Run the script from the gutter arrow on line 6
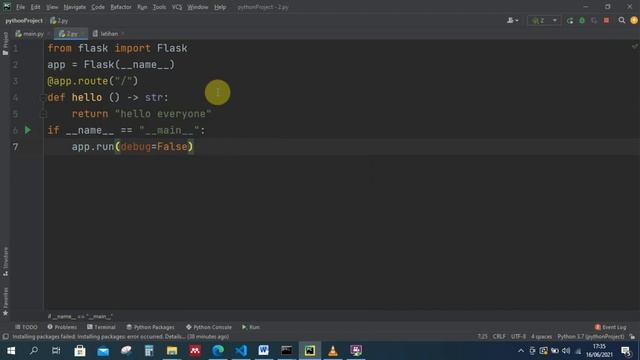640x360 pixels. coord(28,130)
